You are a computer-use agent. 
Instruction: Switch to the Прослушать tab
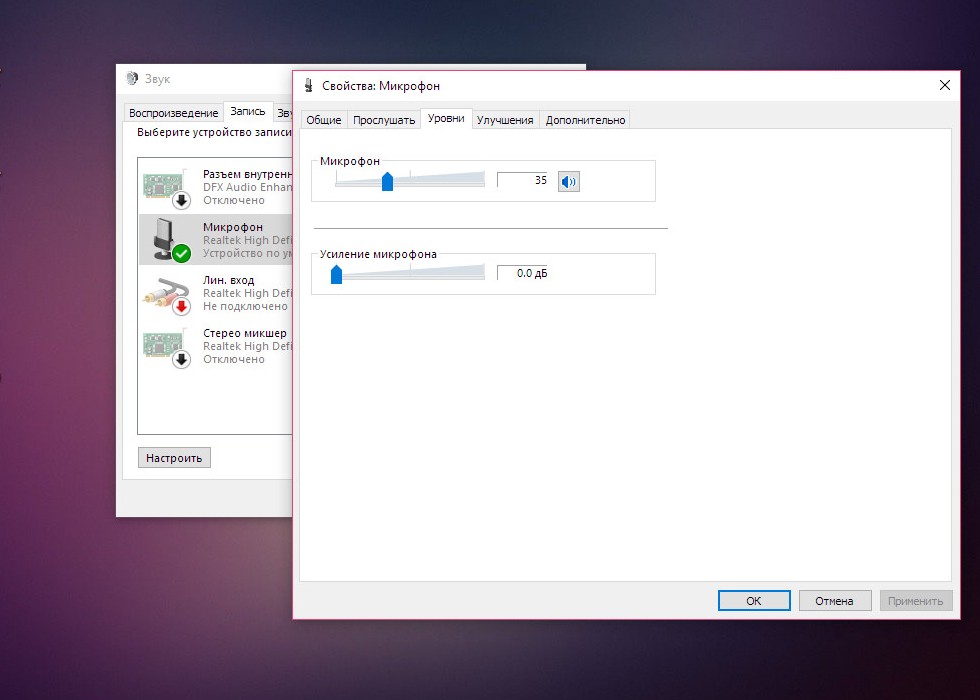coord(384,120)
